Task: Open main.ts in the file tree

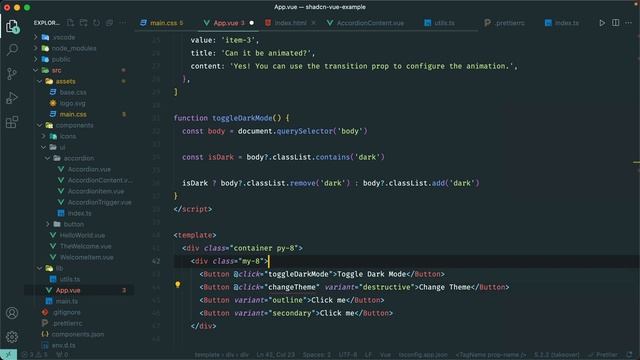Action: 67,302
